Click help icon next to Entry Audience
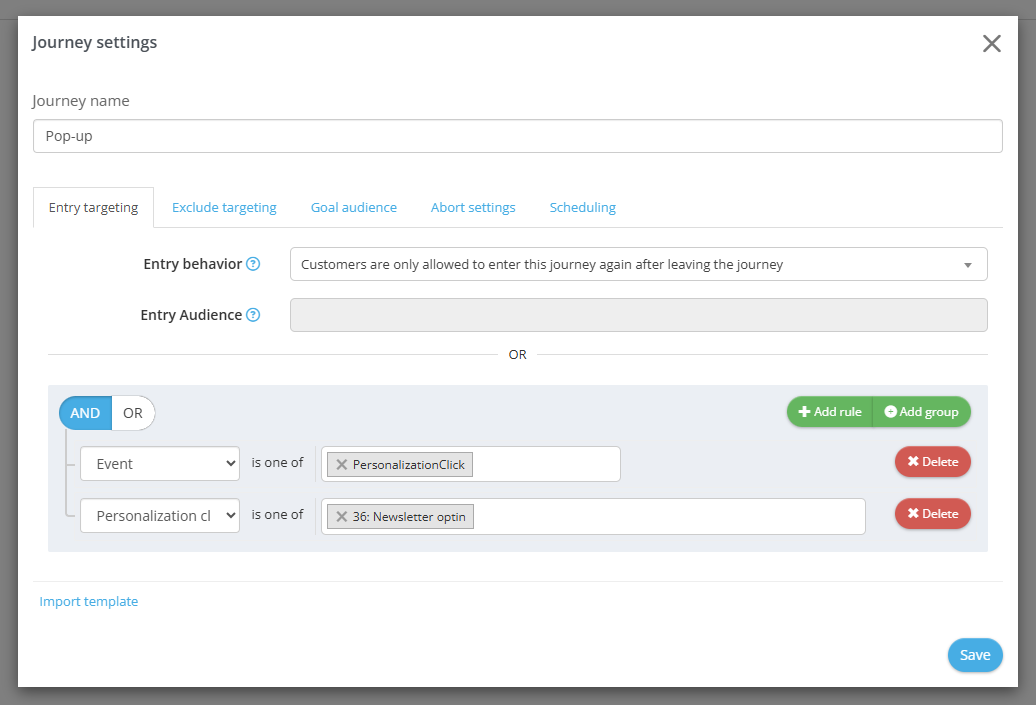The image size is (1036, 705). (253, 315)
